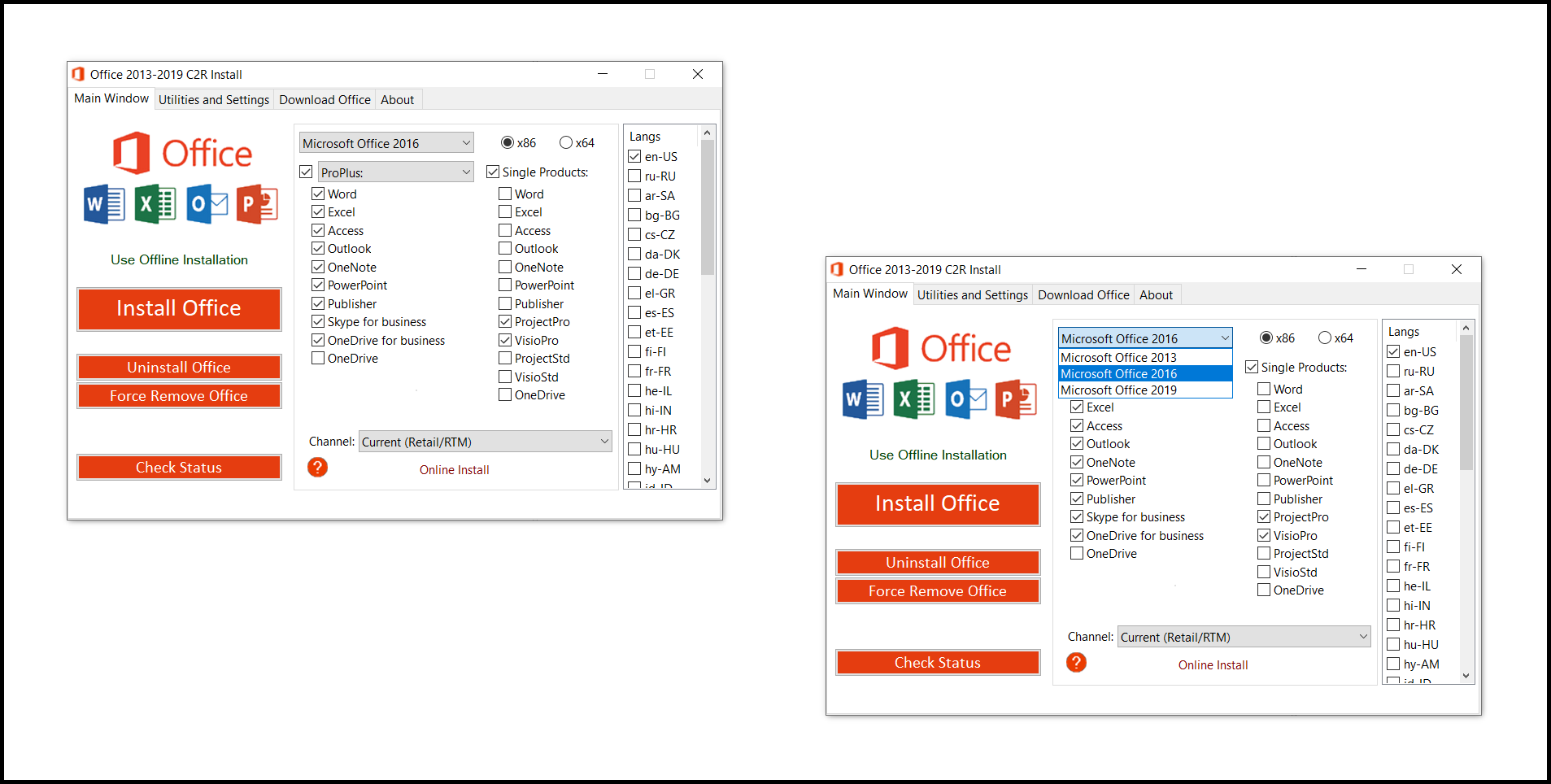Choose highlighted Microsoft Office 2016 list option
This screenshot has width=1551, height=784.
(x=1145, y=374)
